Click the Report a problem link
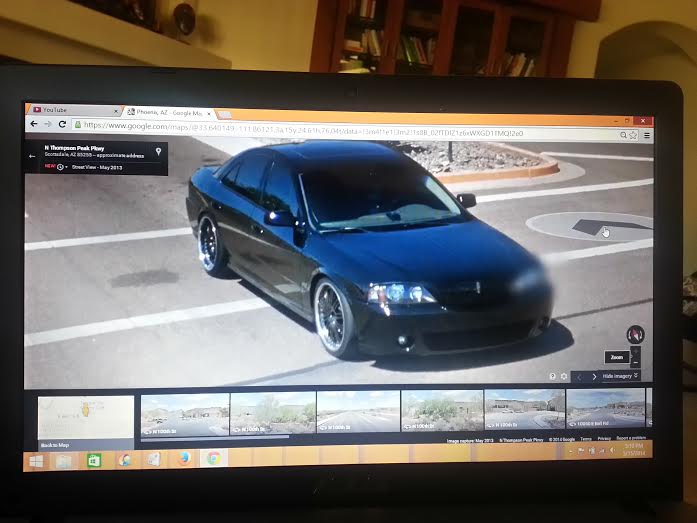 [631, 439]
